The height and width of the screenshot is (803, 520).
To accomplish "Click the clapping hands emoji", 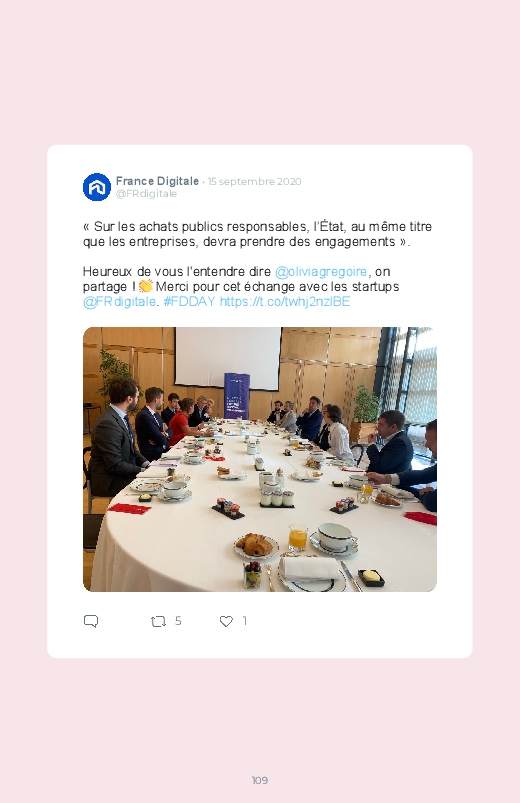I will click(146, 286).
